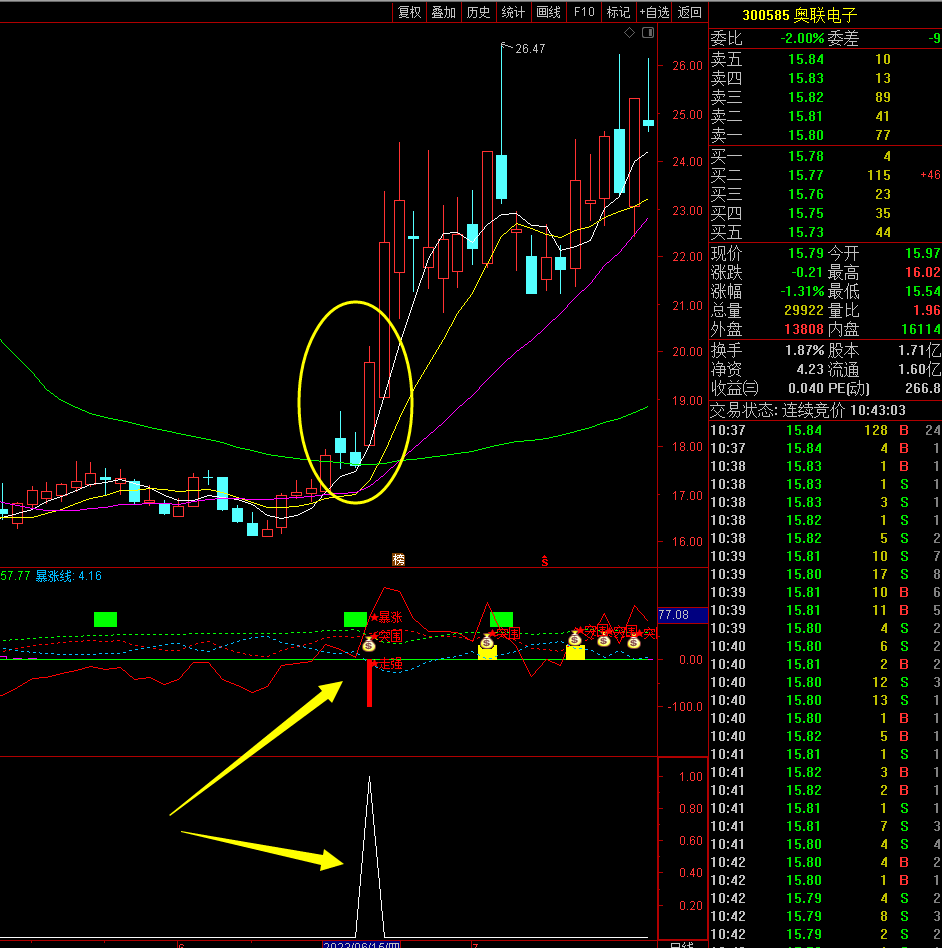This screenshot has height=948, width=942.
Task: Click the highlighted date marker on time axis
Action: [362, 944]
